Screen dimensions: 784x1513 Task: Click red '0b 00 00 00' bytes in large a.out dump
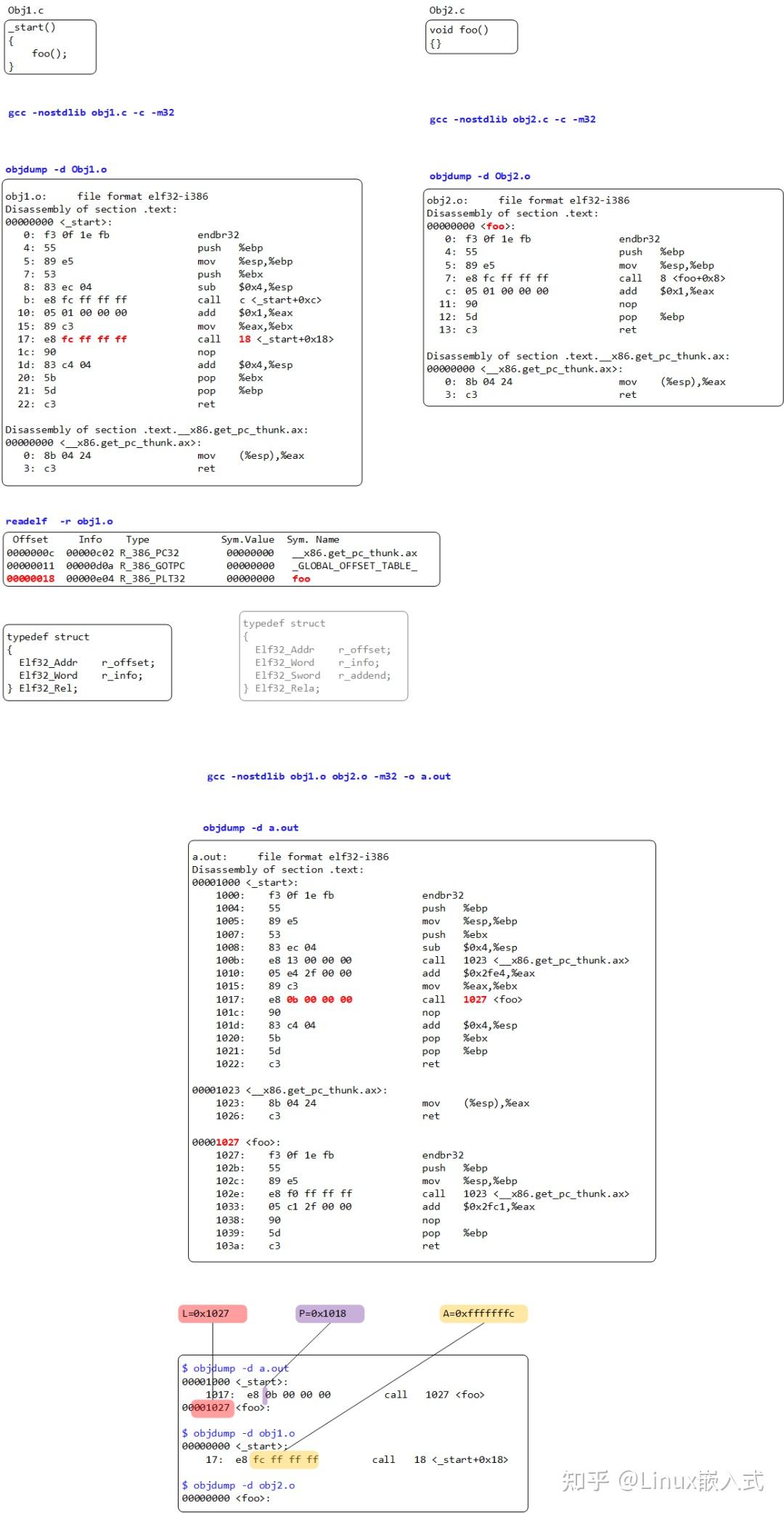(319, 1000)
